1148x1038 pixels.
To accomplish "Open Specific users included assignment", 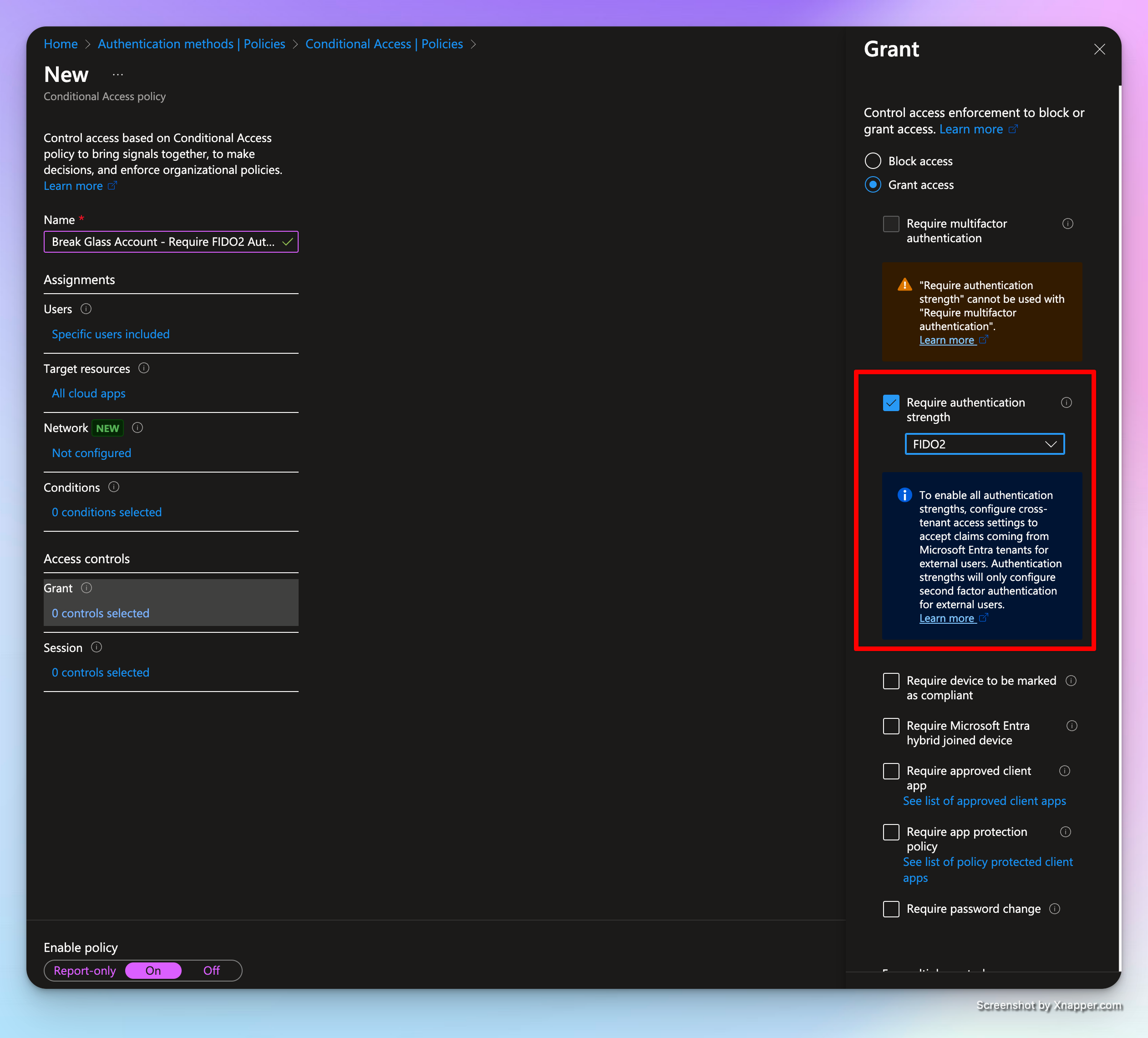I will point(111,334).
